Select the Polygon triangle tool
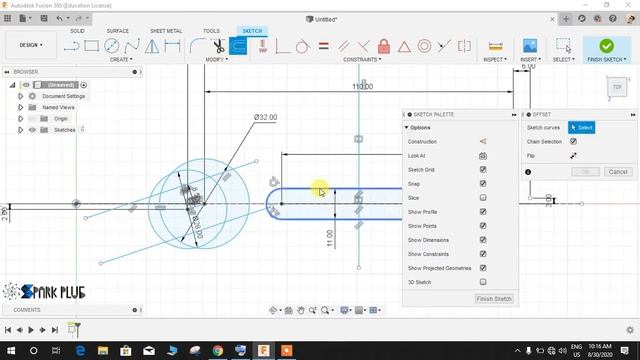The width and height of the screenshot is (640, 360). pos(152,46)
